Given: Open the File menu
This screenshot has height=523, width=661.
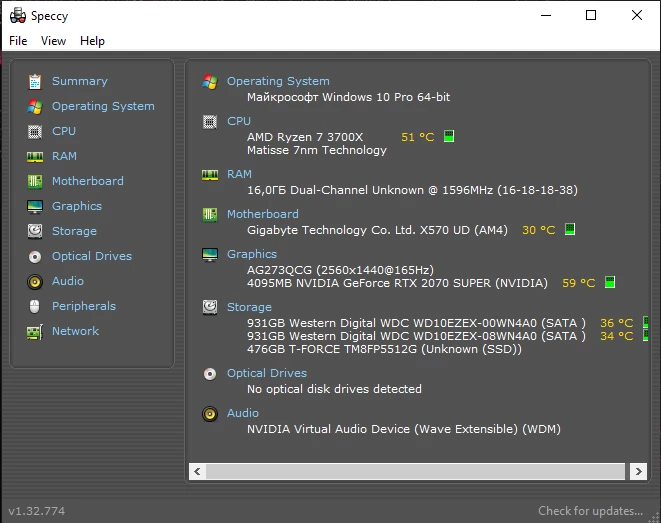Looking at the screenshot, I should [x=18, y=41].
